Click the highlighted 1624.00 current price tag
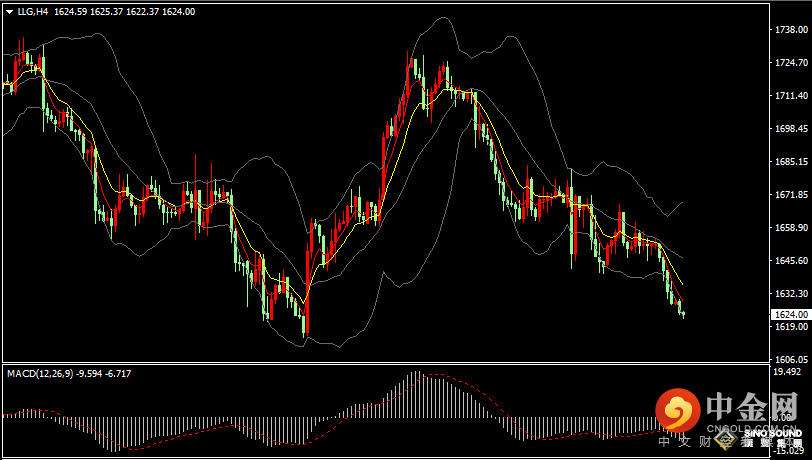 [x=792, y=314]
